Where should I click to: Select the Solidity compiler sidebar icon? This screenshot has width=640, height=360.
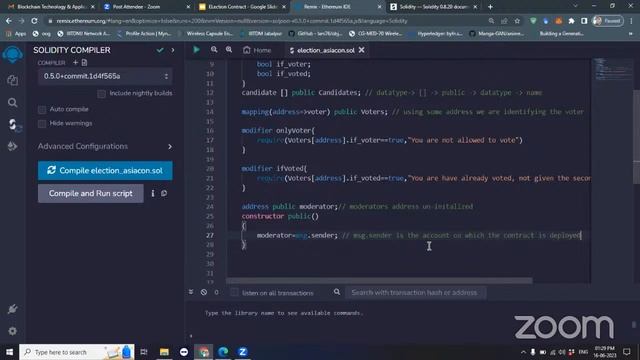(13, 124)
